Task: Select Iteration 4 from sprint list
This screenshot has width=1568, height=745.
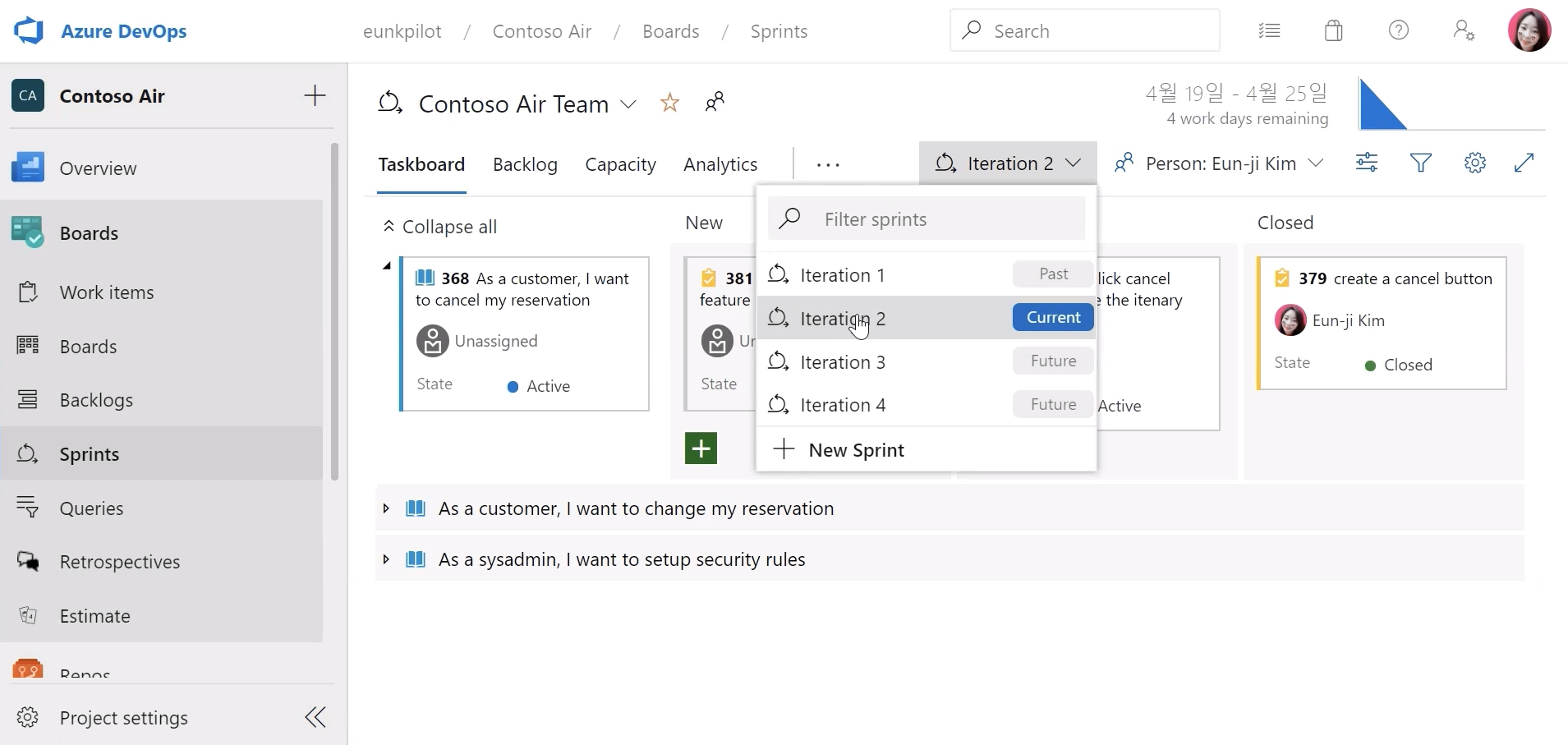Action: tap(927, 405)
